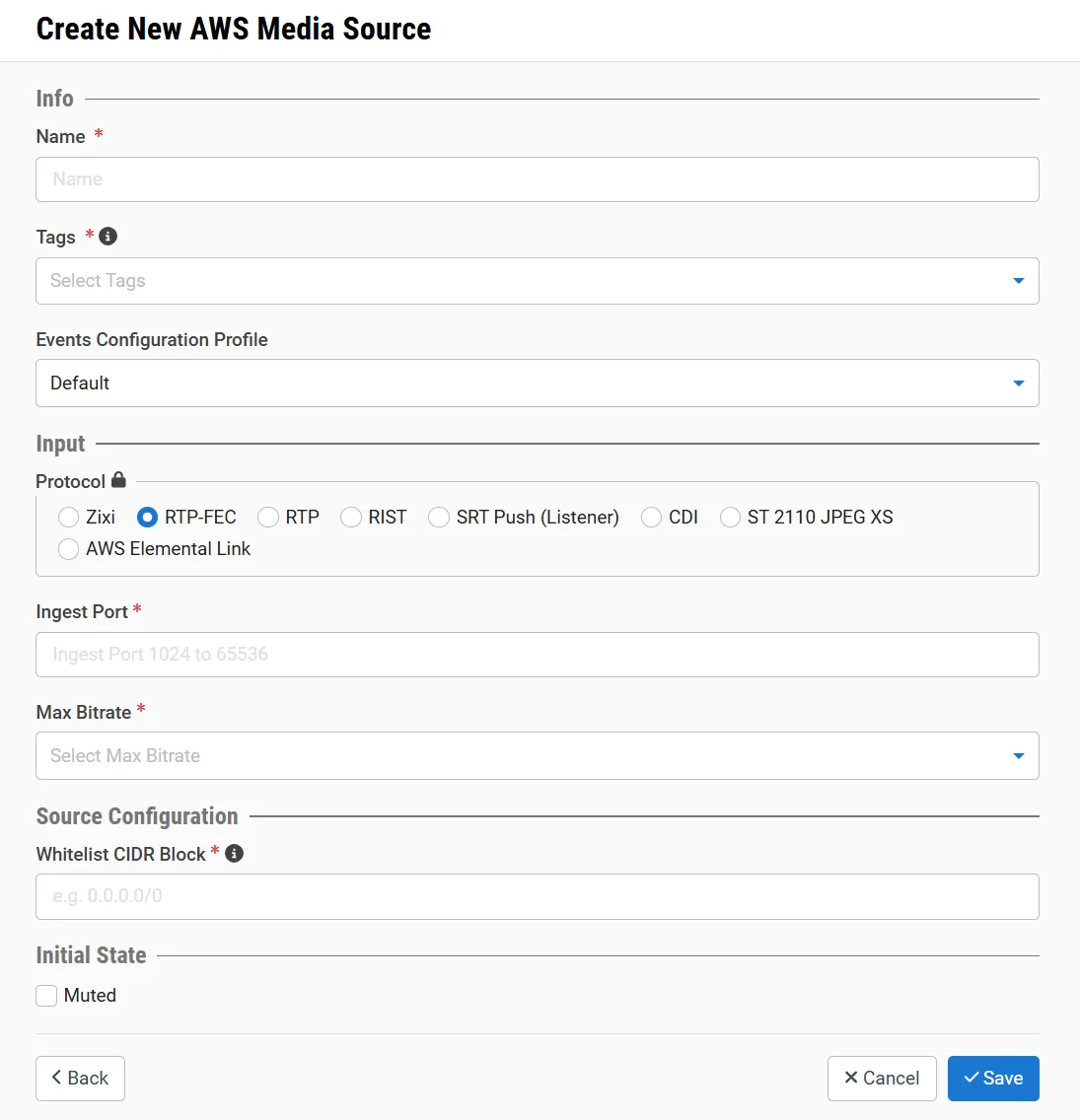Screen dimensions: 1080x1120
Task: Click the Protocol lock icon
Action: tap(118, 480)
